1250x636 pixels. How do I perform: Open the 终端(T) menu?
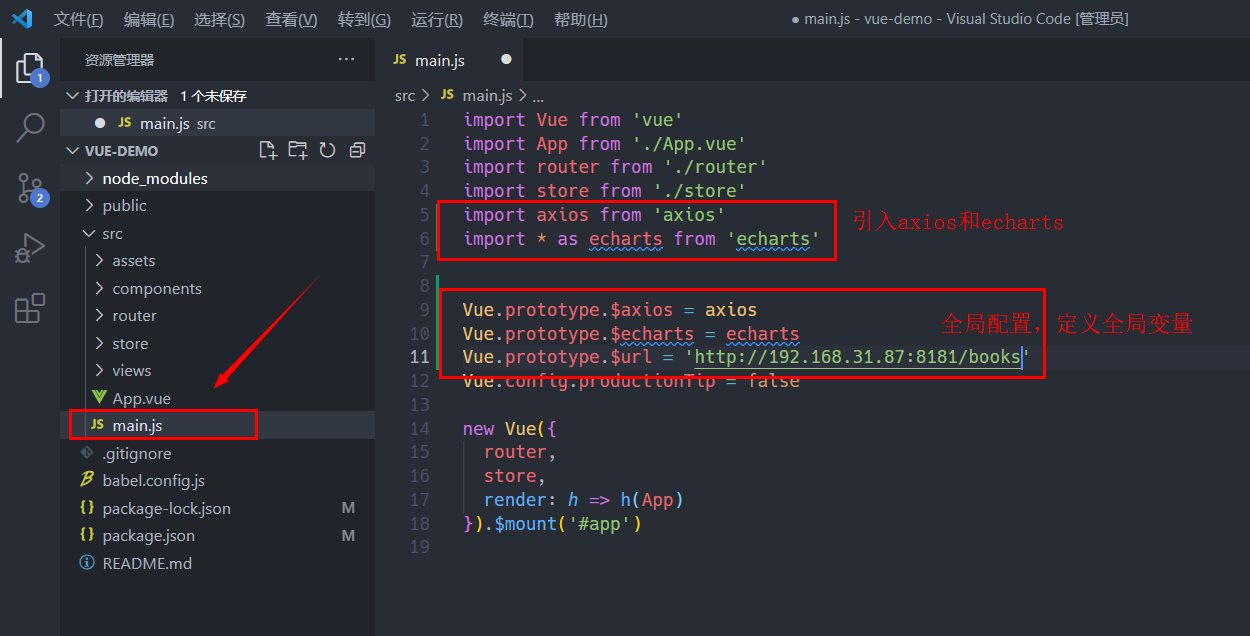tap(508, 19)
